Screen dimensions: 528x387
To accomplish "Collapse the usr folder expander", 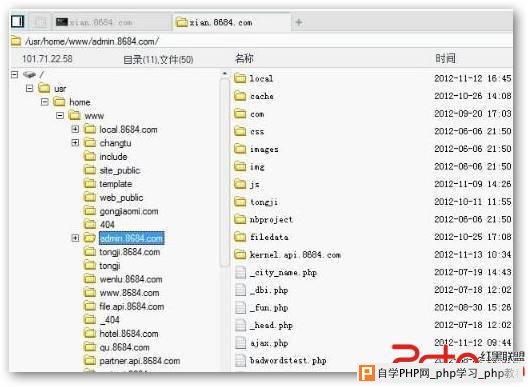I will point(30,88).
